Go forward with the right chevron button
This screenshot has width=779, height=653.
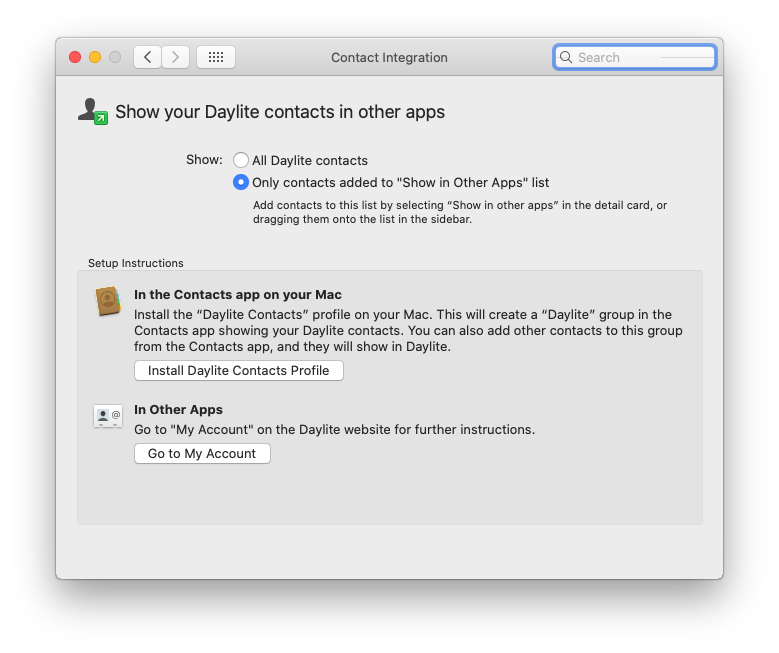[175, 57]
